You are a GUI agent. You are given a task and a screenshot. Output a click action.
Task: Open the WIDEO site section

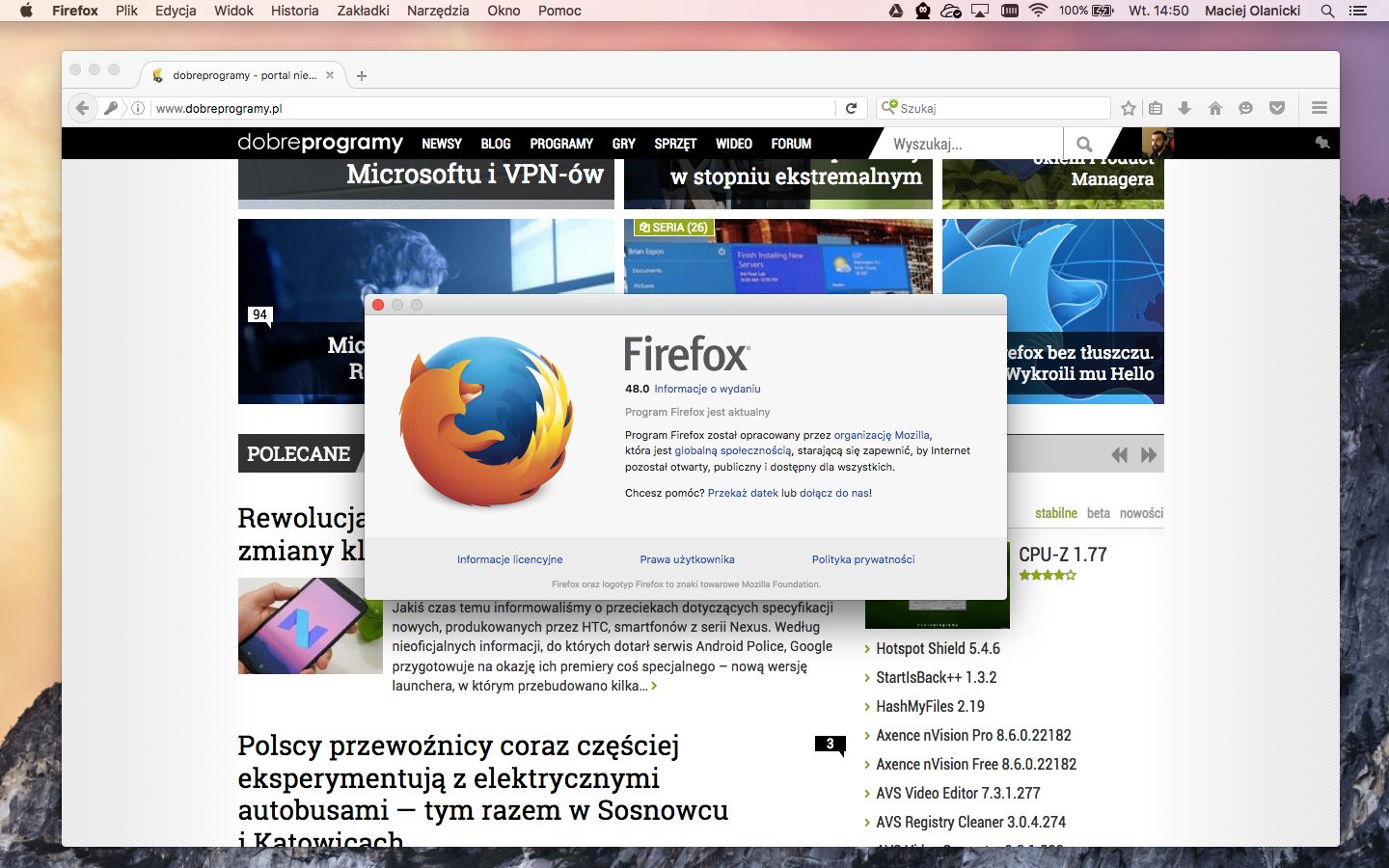[x=734, y=144]
